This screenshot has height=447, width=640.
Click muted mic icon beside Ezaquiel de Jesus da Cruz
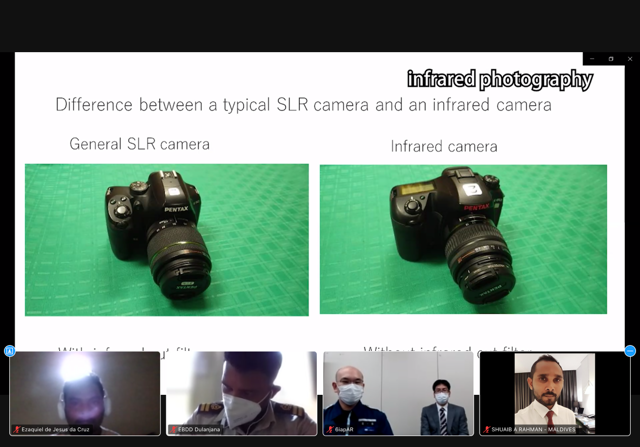17,430
